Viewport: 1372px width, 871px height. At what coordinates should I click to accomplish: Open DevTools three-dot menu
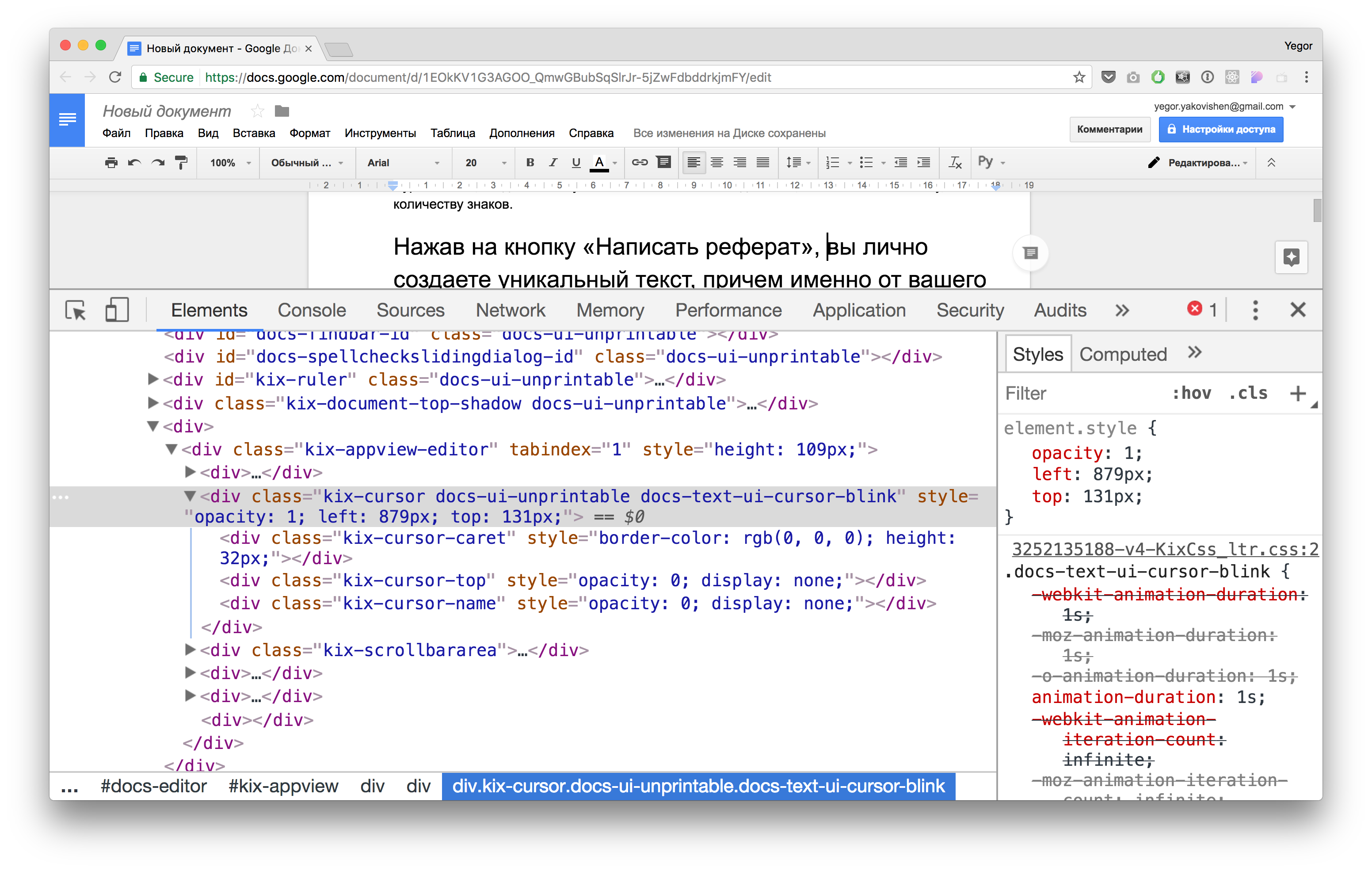click(1255, 311)
